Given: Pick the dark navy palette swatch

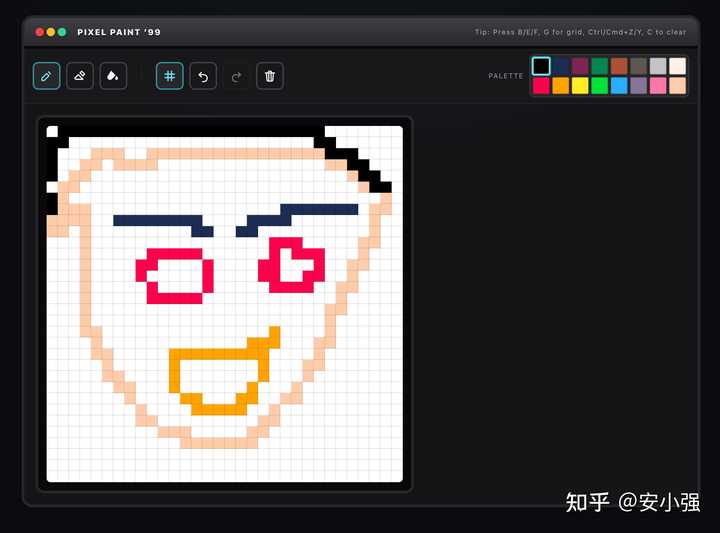Looking at the screenshot, I should 561,66.
